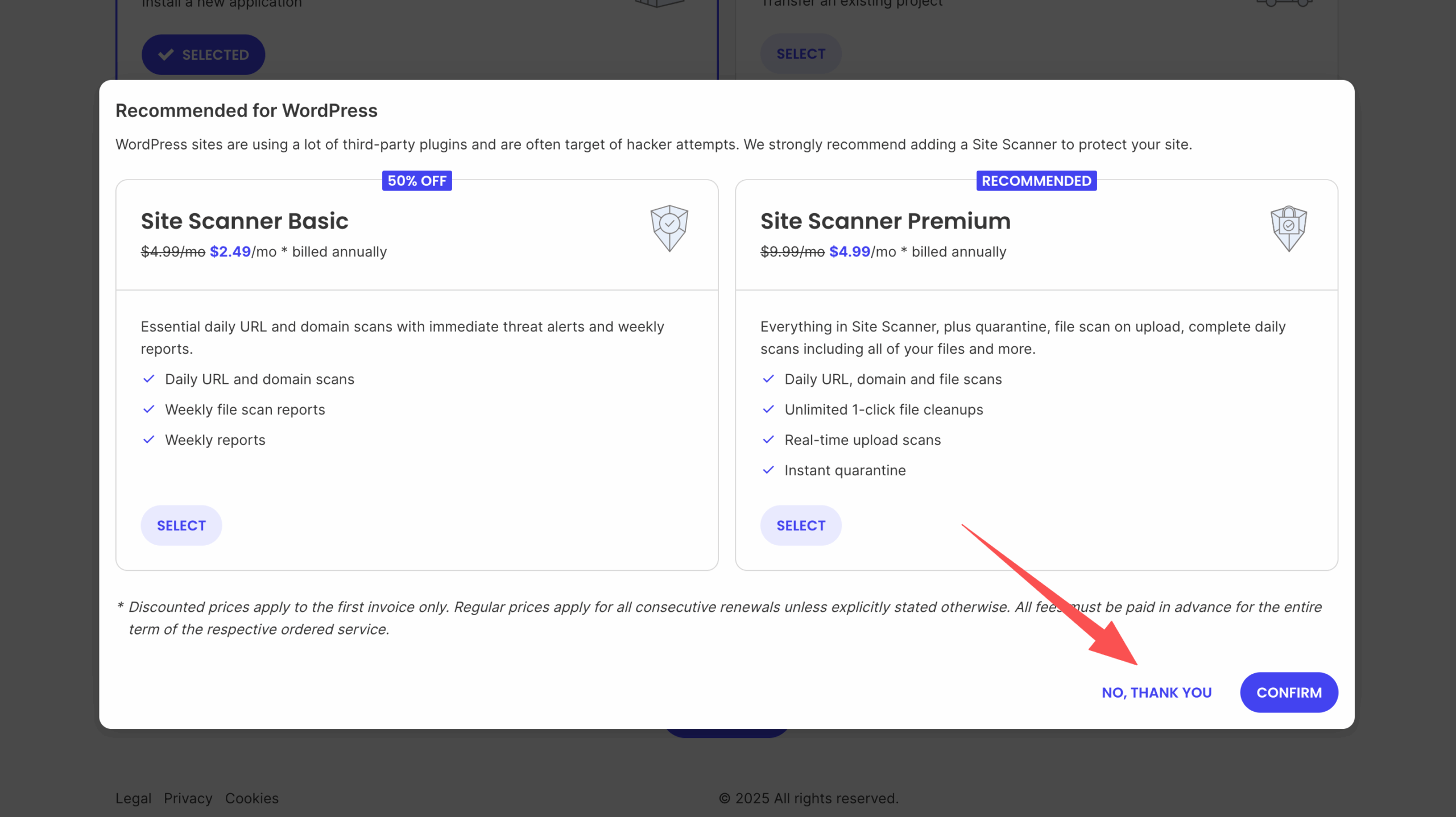1456x817 pixels.
Task: Click checkmark beside Daily URL and domain scans
Action: (x=149, y=379)
